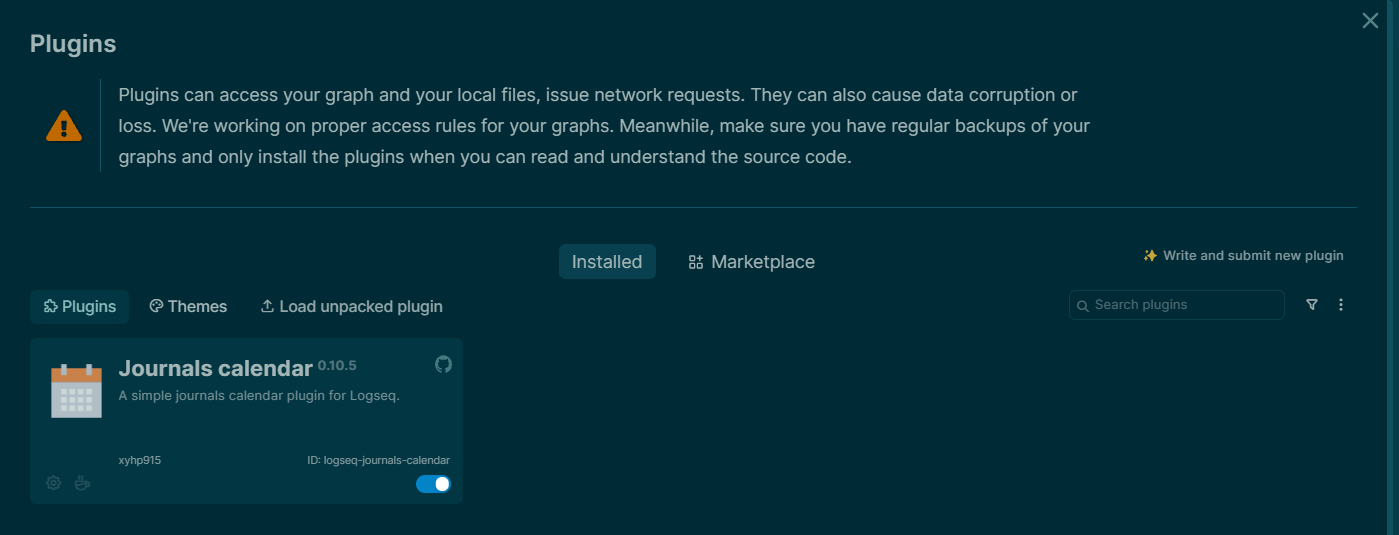The height and width of the screenshot is (535, 1399).
Task: Close the Plugins dialog
Action: click(x=1370, y=20)
